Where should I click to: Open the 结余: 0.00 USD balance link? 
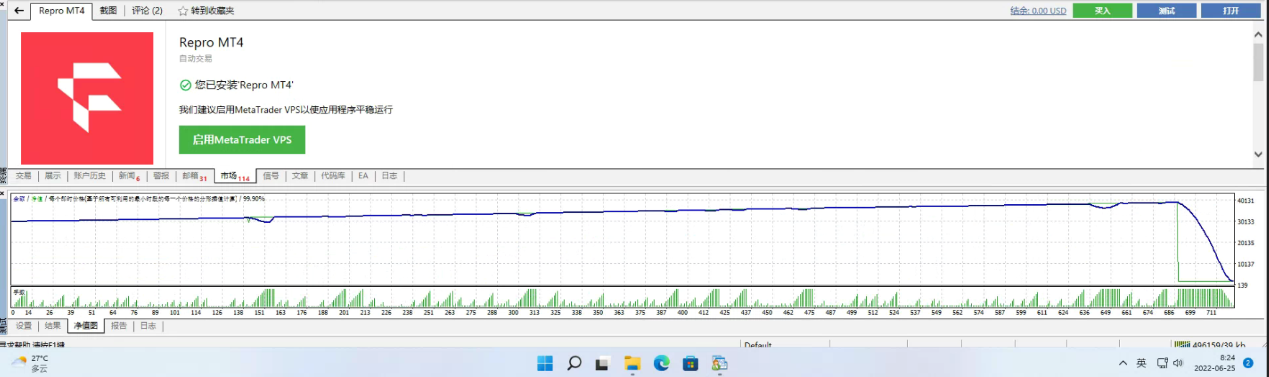(x=1038, y=11)
